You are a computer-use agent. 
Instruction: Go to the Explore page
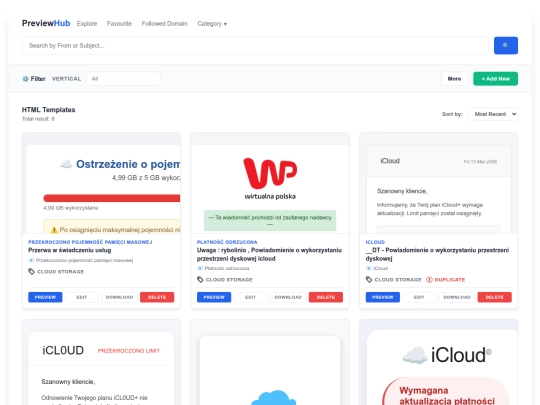(87, 24)
